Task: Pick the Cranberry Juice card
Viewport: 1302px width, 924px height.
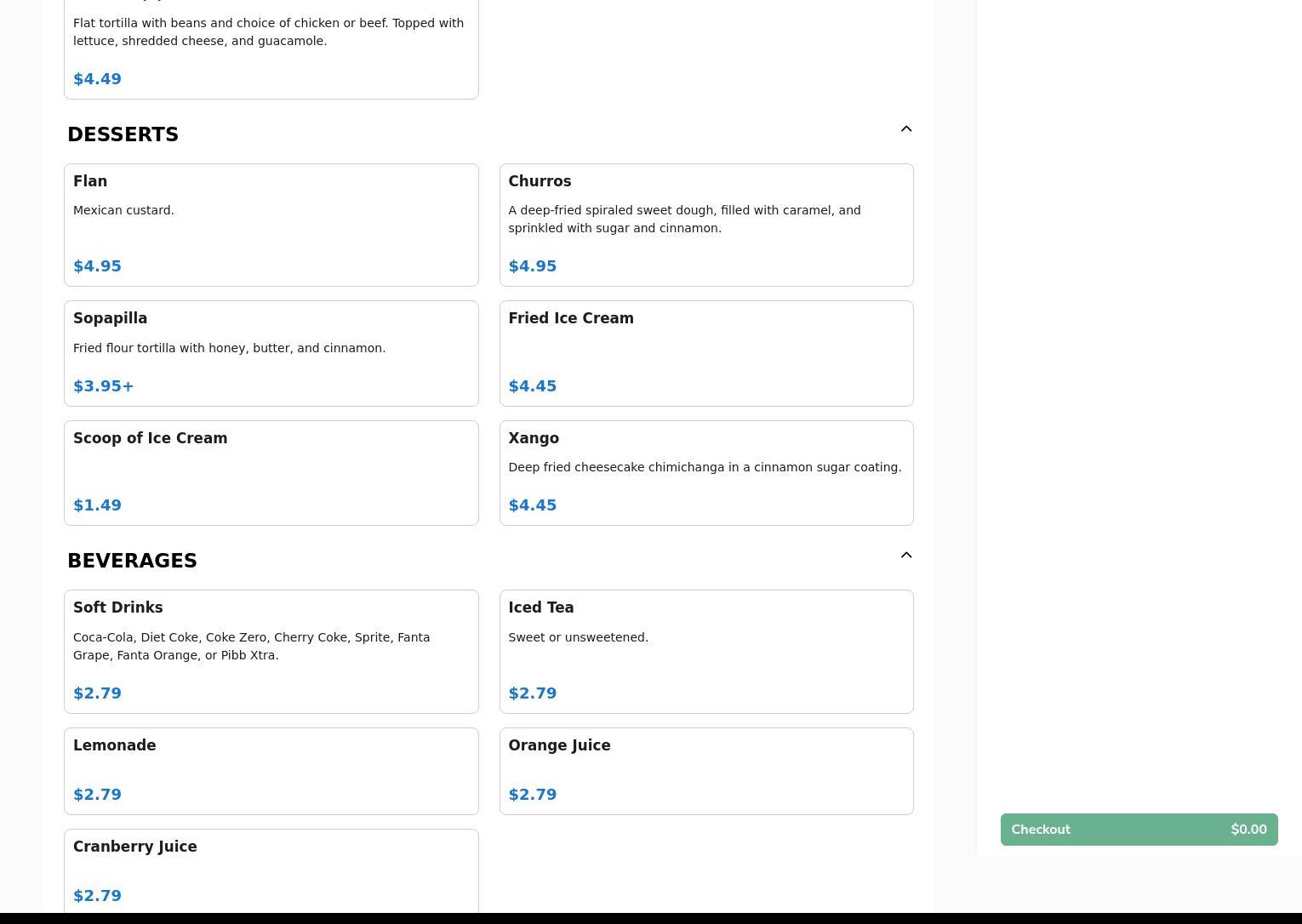Action: pyautogui.click(x=271, y=871)
